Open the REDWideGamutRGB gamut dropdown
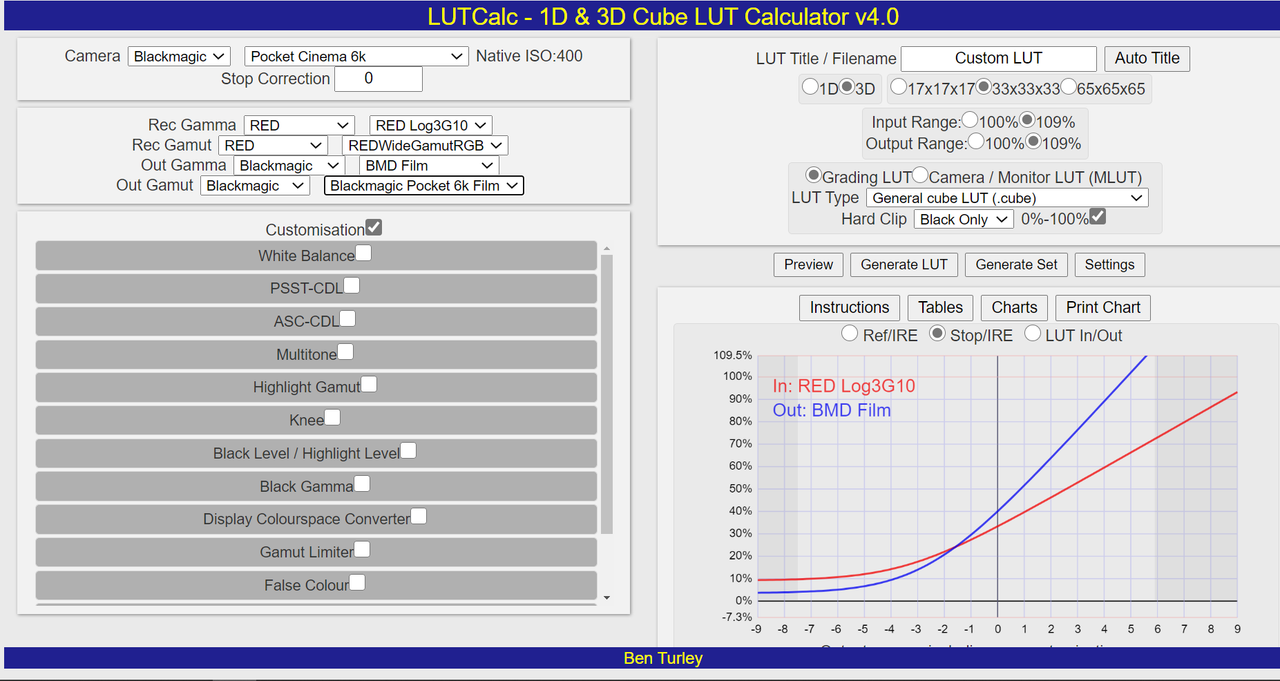The height and width of the screenshot is (681, 1280). pos(424,145)
